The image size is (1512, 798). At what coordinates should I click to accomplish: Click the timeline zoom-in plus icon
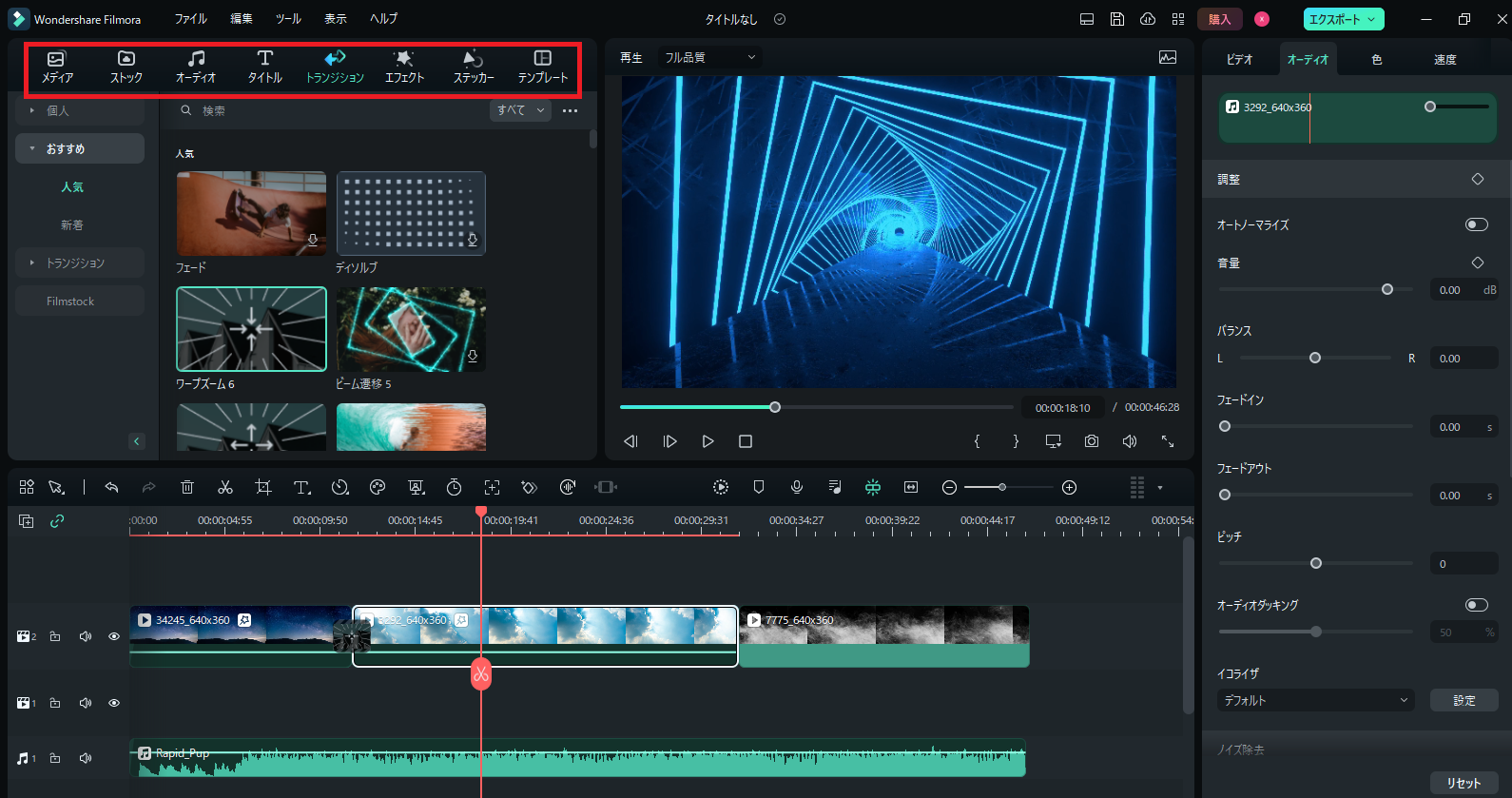coord(1069,488)
